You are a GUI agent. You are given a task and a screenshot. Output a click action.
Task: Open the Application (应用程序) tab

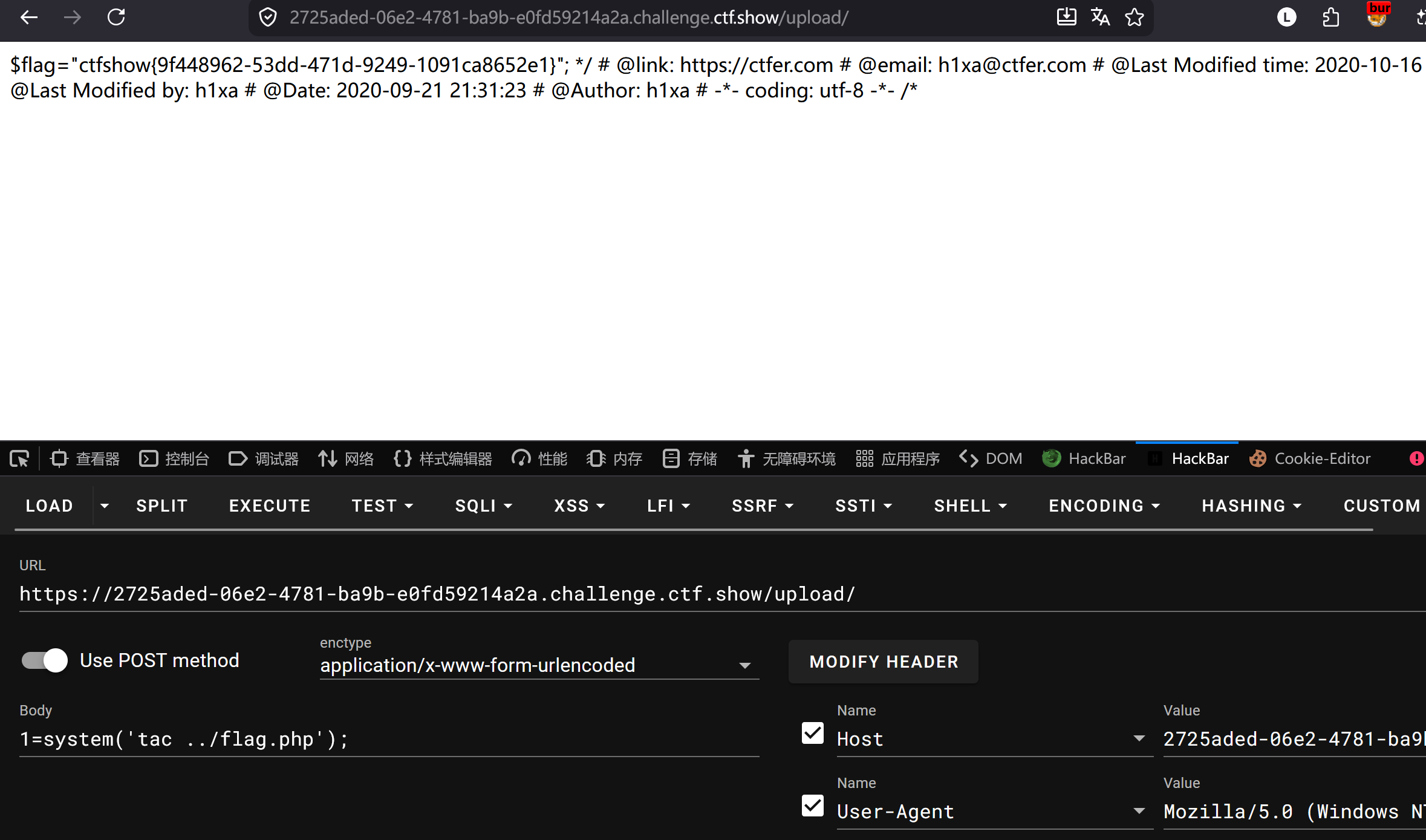coord(897,459)
